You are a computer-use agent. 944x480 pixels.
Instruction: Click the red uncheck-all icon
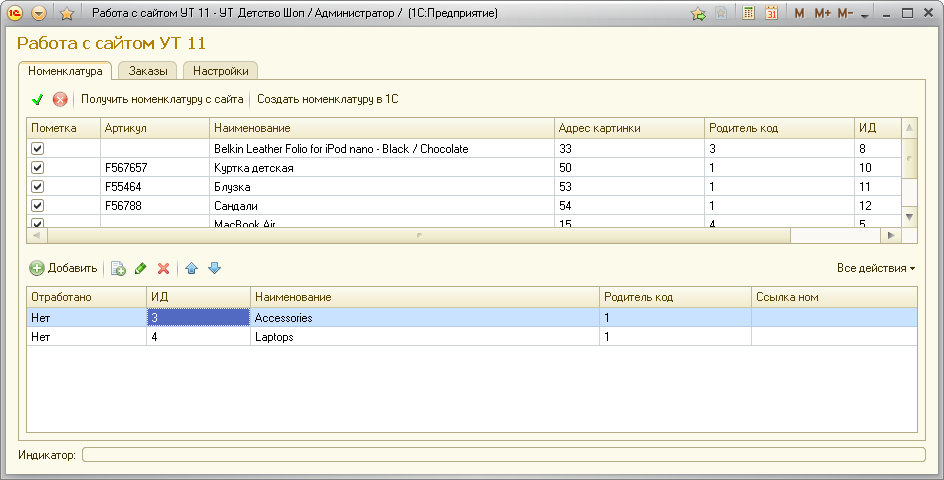click(x=60, y=99)
